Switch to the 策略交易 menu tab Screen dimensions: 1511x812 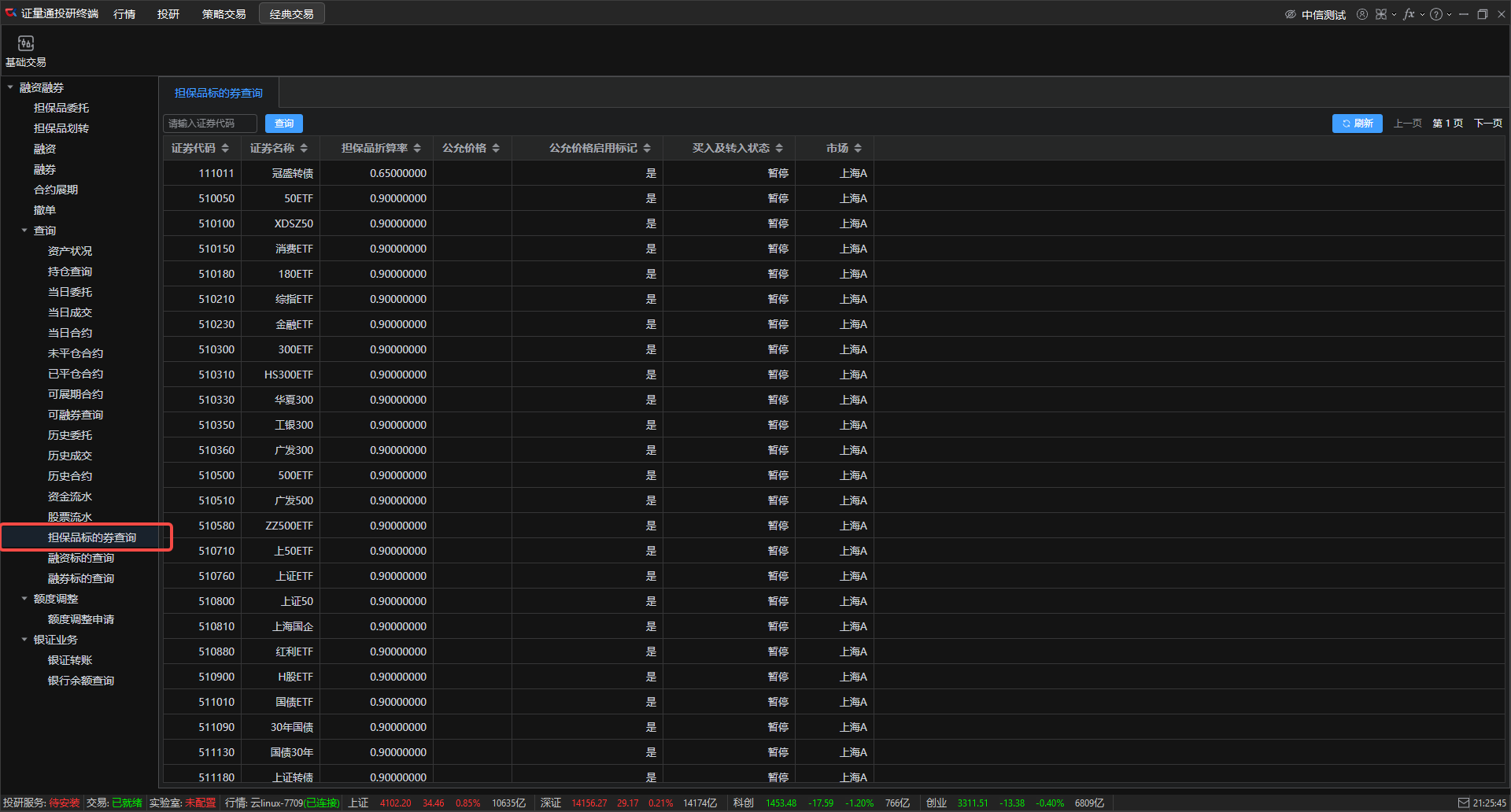(x=224, y=14)
